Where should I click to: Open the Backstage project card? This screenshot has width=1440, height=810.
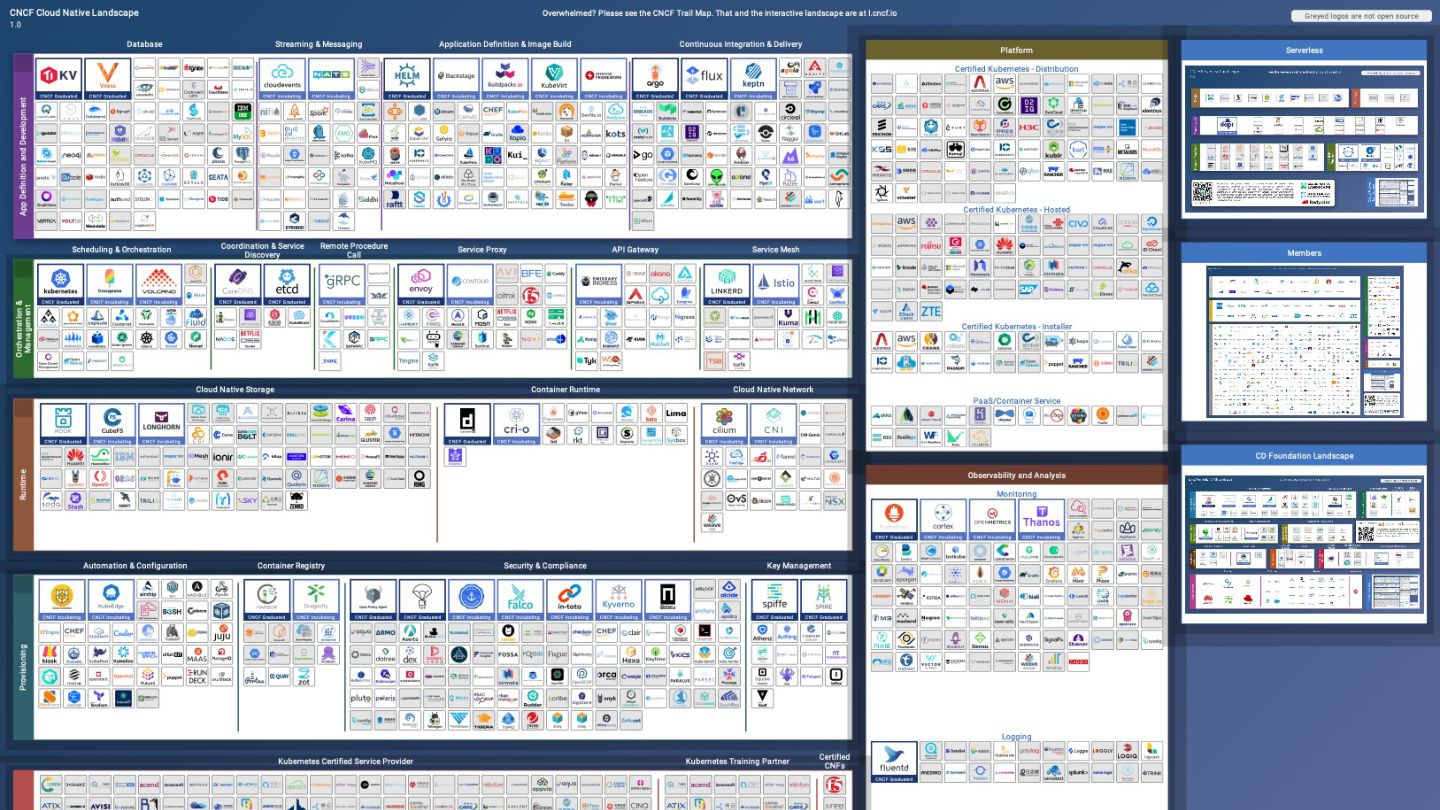click(x=455, y=79)
